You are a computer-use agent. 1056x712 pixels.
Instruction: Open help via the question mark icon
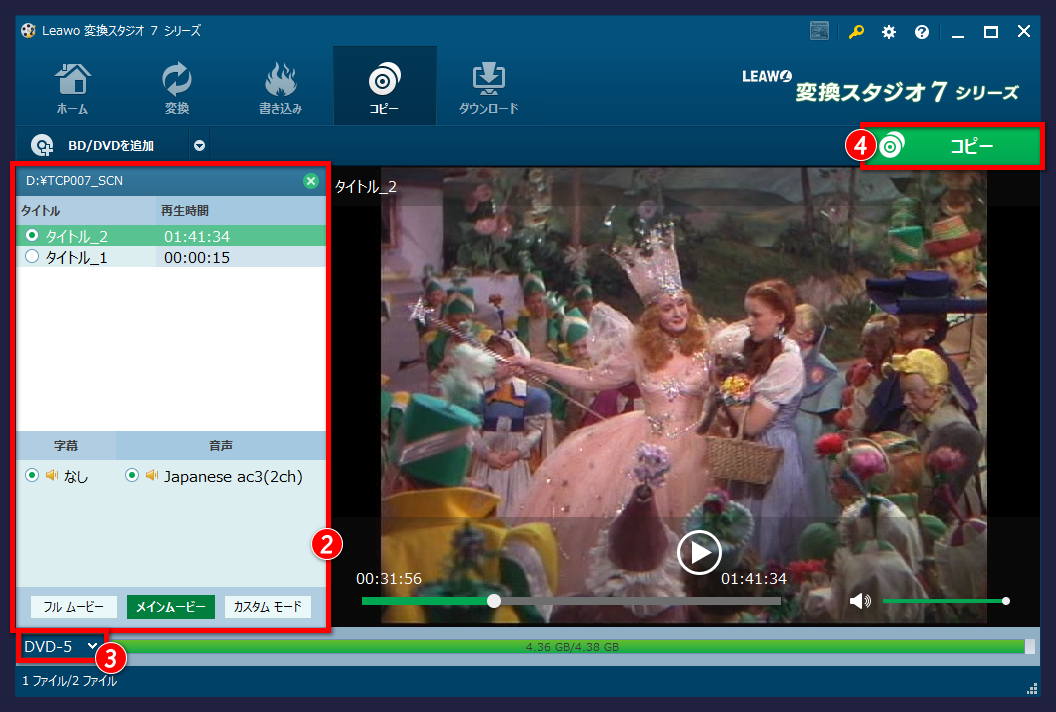coord(922,32)
